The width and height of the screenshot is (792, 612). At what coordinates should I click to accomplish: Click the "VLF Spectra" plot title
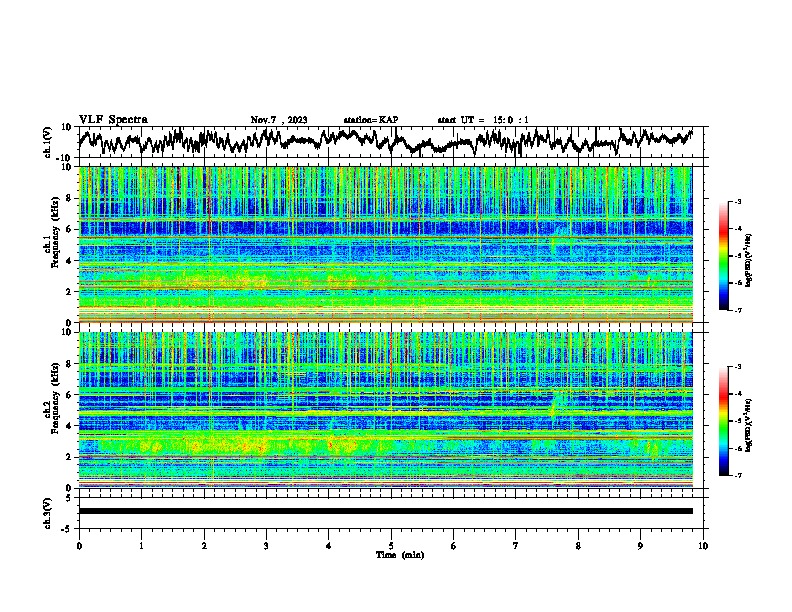tap(113, 120)
